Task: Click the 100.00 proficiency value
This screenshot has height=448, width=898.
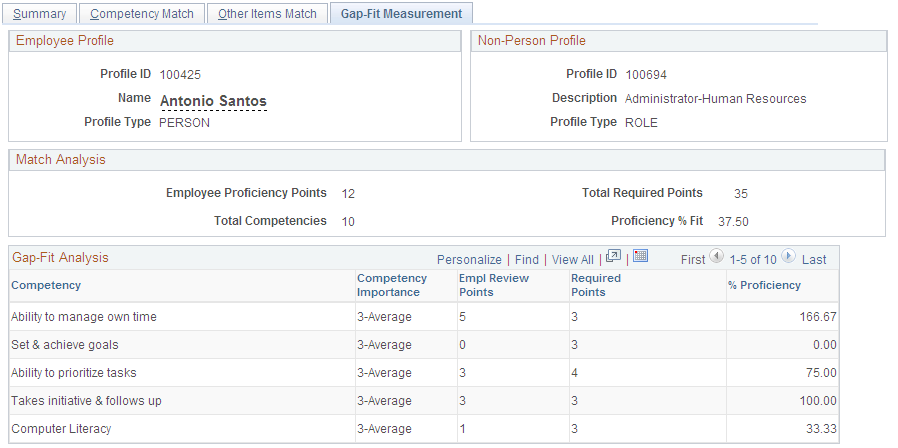Action: click(x=818, y=401)
